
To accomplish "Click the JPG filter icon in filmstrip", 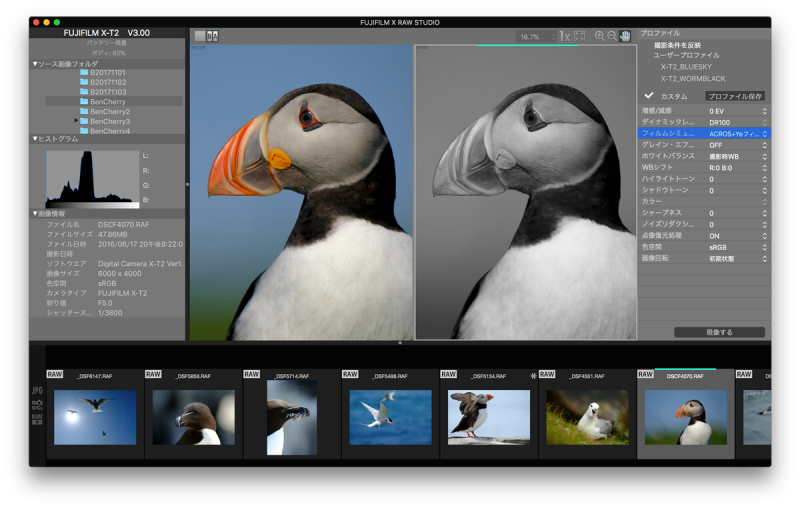I will coord(37,391).
